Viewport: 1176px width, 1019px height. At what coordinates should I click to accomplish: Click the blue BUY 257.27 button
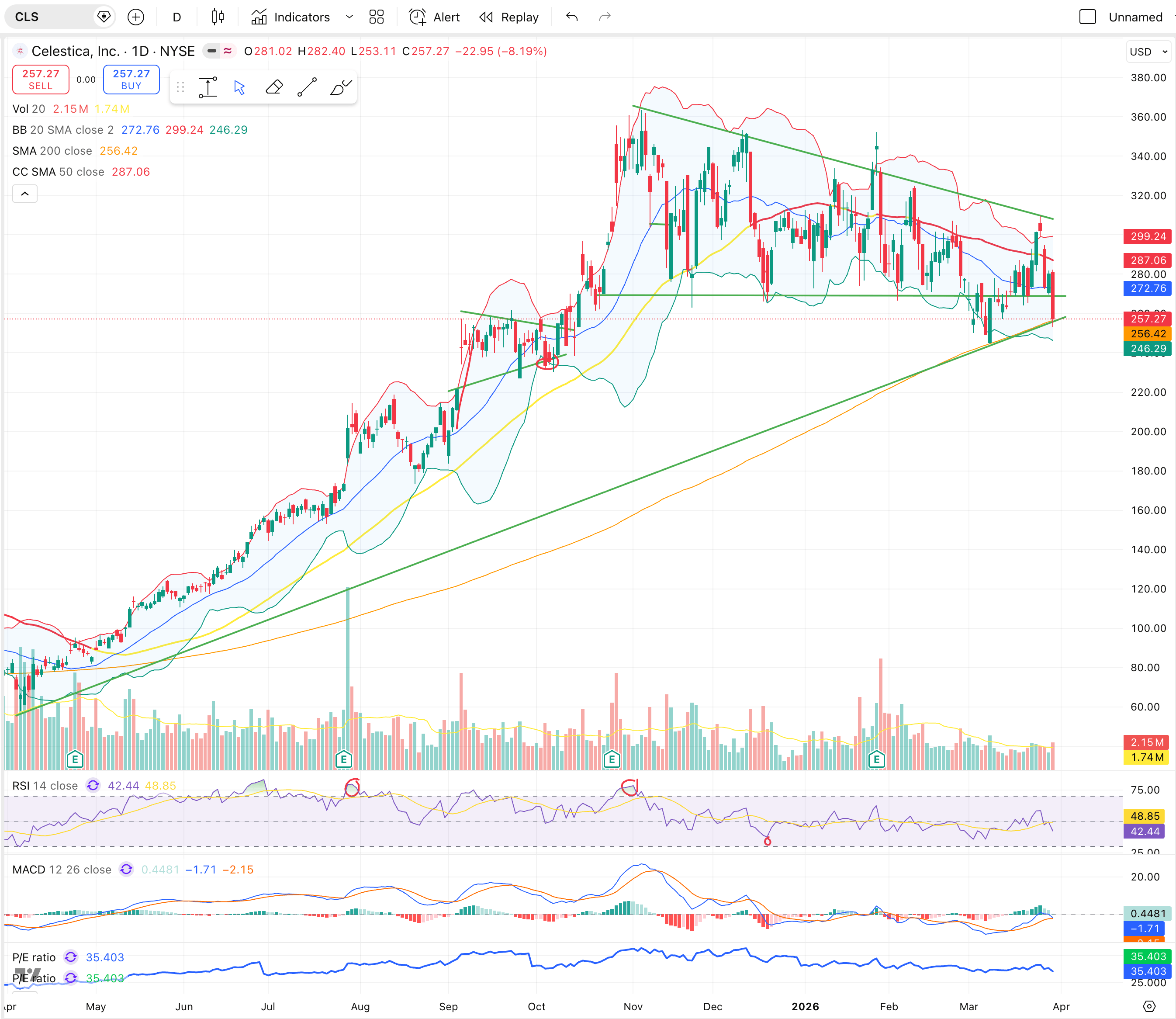pyautogui.click(x=131, y=80)
